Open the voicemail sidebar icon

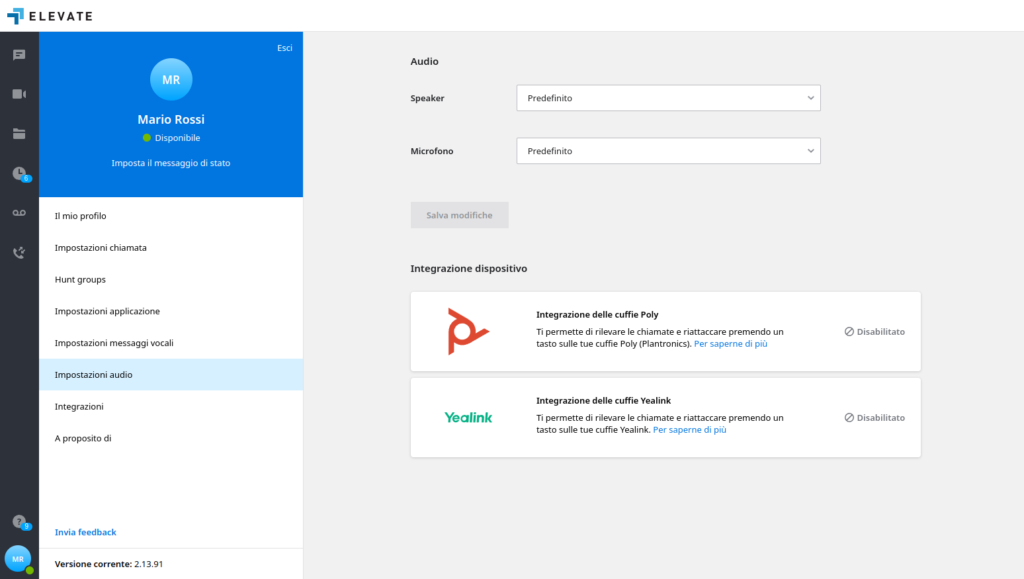[x=19, y=213]
